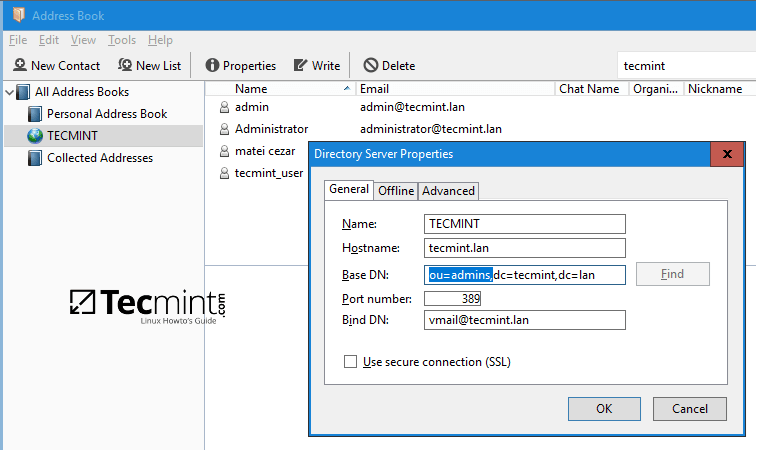Click the Write pencil icon
Image resolution: width=757 pixels, height=451 pixels.
300,66
